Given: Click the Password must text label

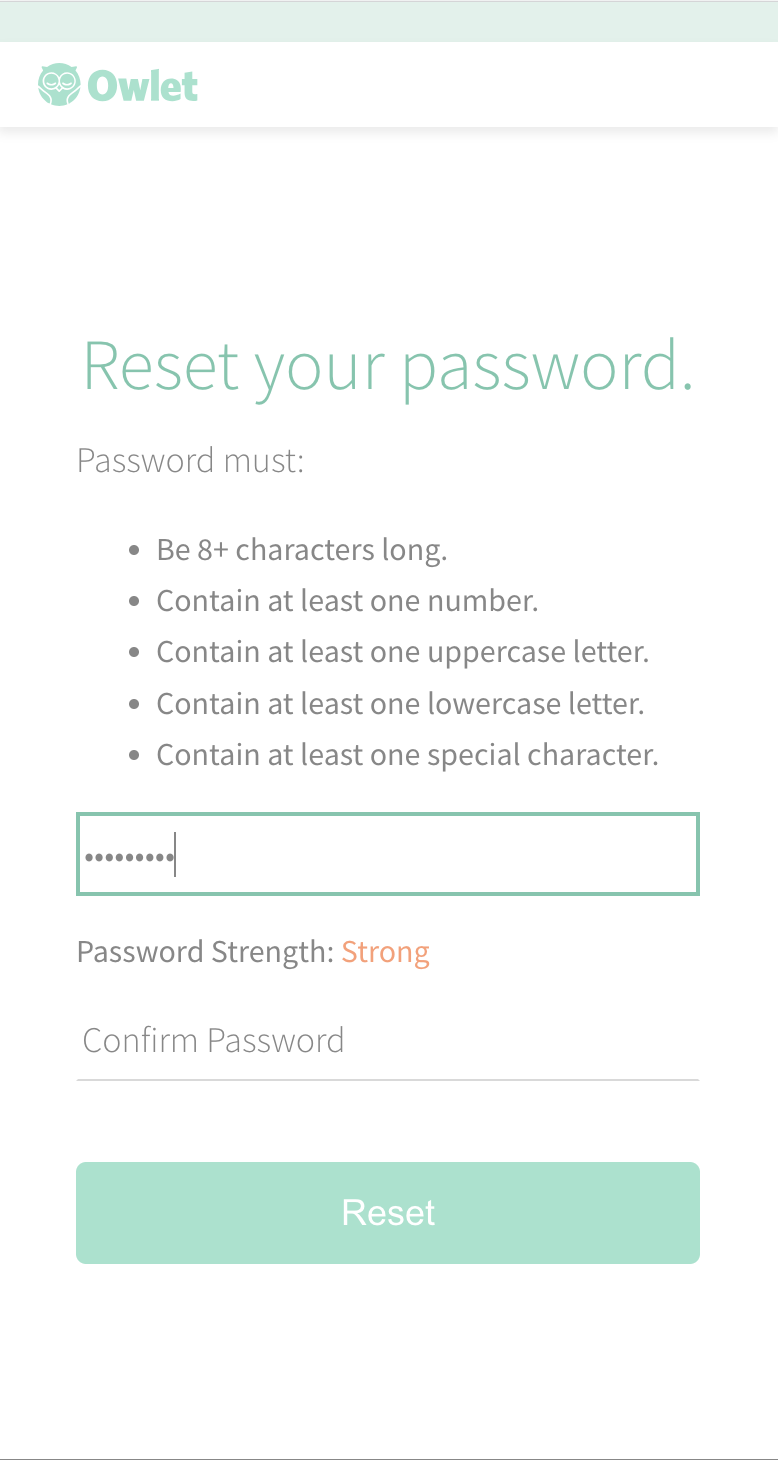Looking at the screenshot, I should [x=189, y=460].
